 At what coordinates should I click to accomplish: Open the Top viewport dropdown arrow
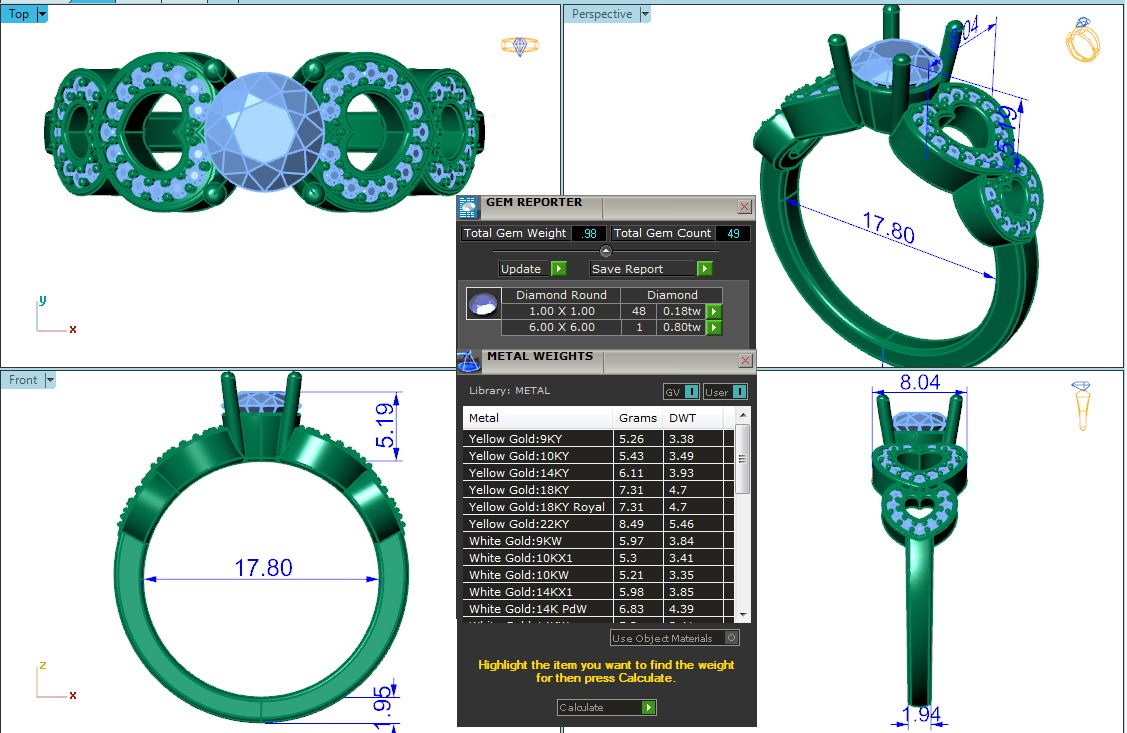coord(42,14)
